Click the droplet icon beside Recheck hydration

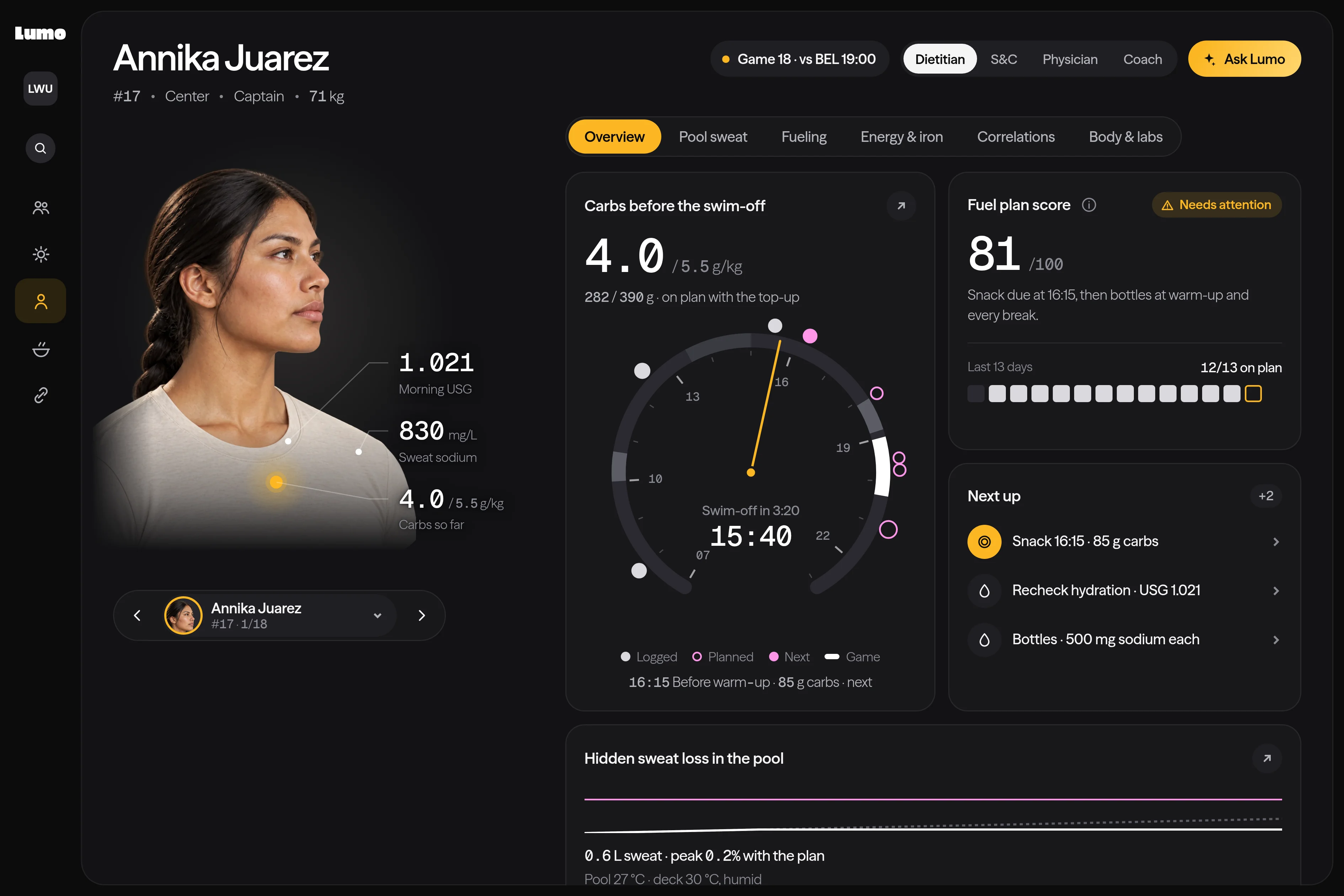tap(984, 590)
